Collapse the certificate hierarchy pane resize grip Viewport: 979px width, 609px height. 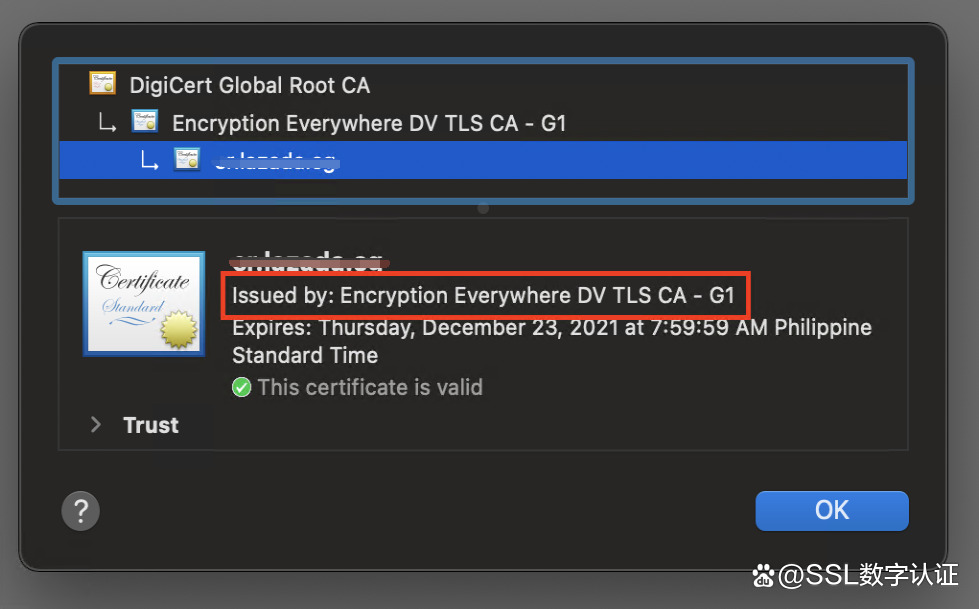(483, 207)
